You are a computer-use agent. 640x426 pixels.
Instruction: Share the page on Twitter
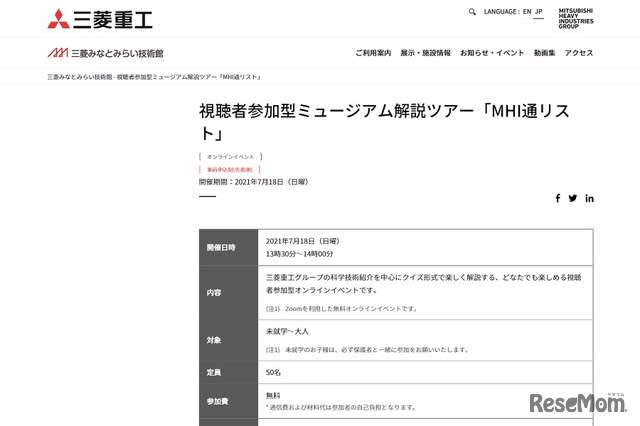(x=573, y=198)
